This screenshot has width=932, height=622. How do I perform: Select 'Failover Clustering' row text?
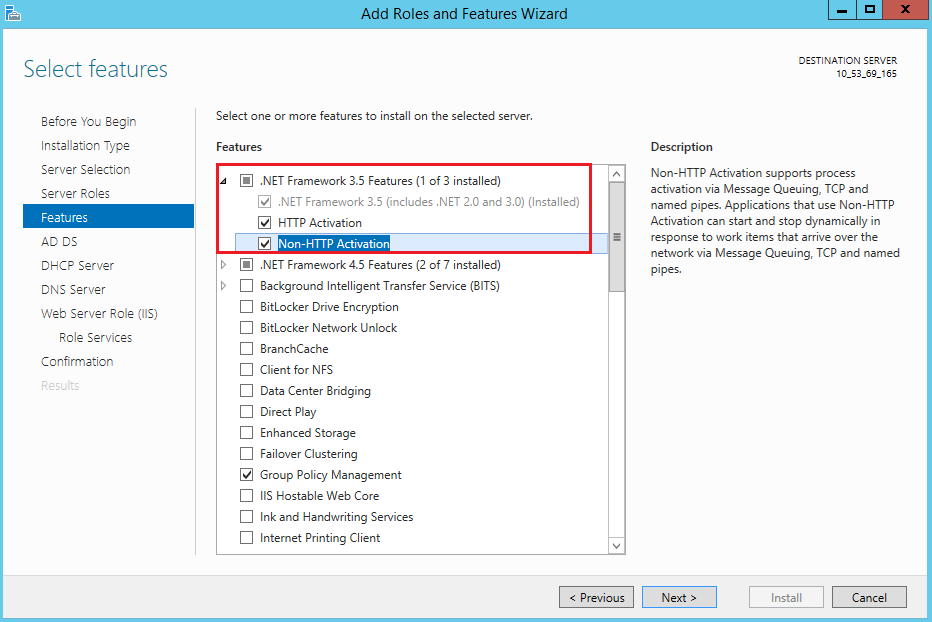coord(308,454)
